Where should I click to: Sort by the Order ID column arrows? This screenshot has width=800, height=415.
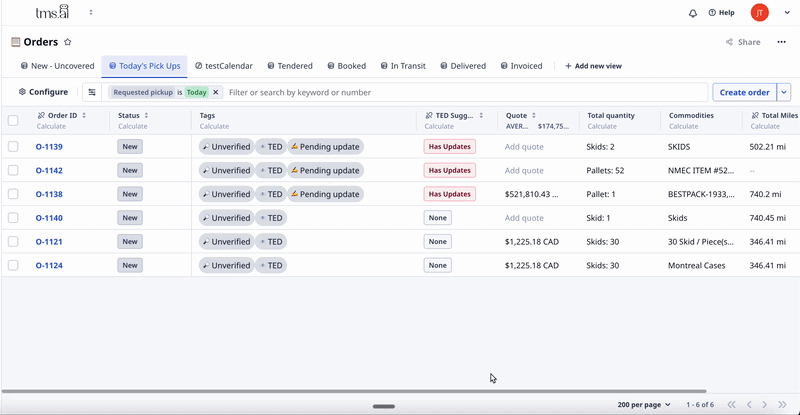tap(84, 115)
